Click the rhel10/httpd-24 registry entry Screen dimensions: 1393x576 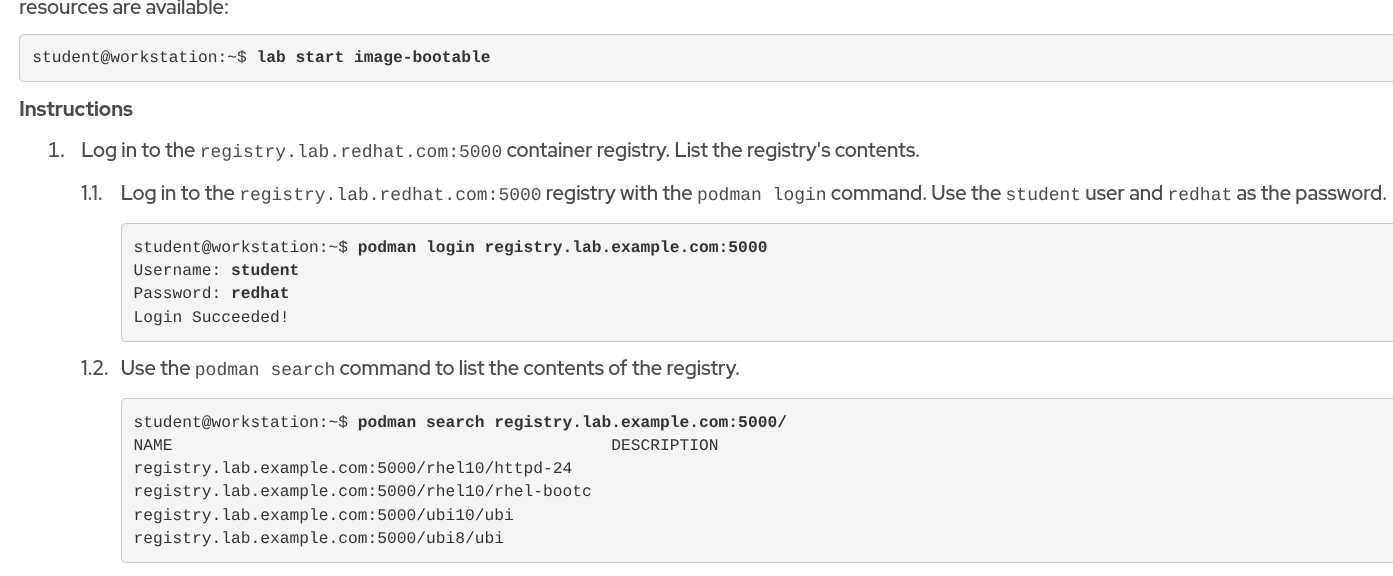352,468
